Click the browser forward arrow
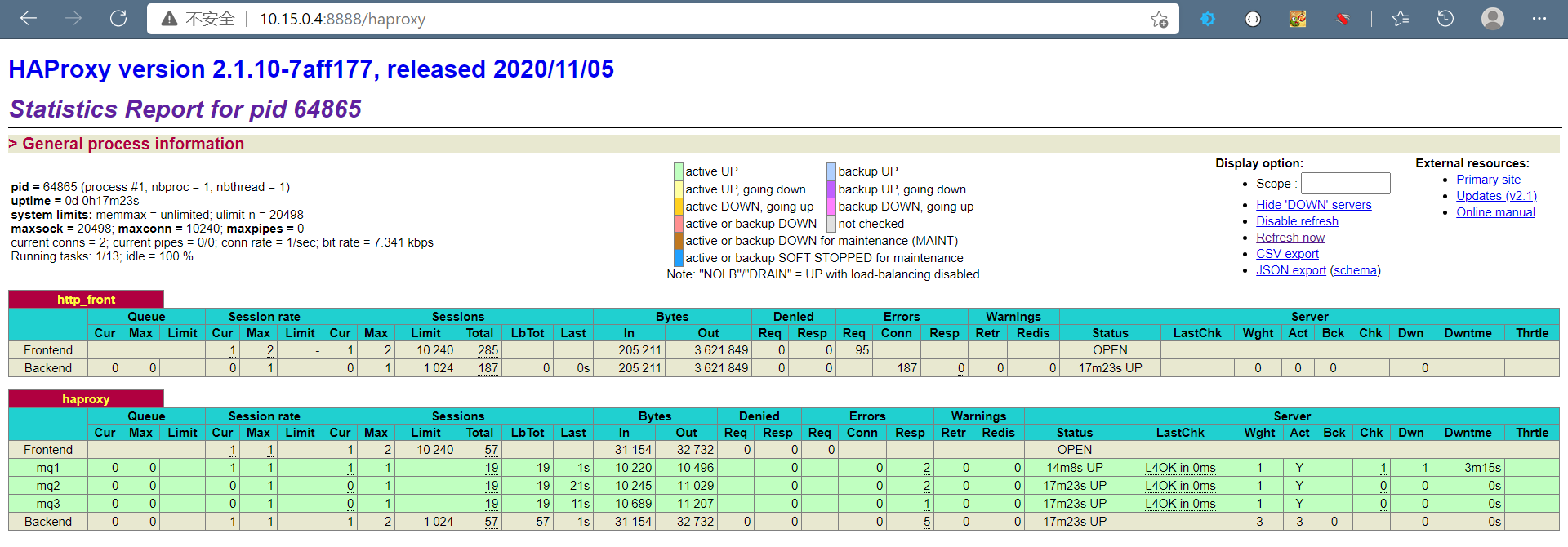Screen dimensions: 1568x547 pos(73,19)
